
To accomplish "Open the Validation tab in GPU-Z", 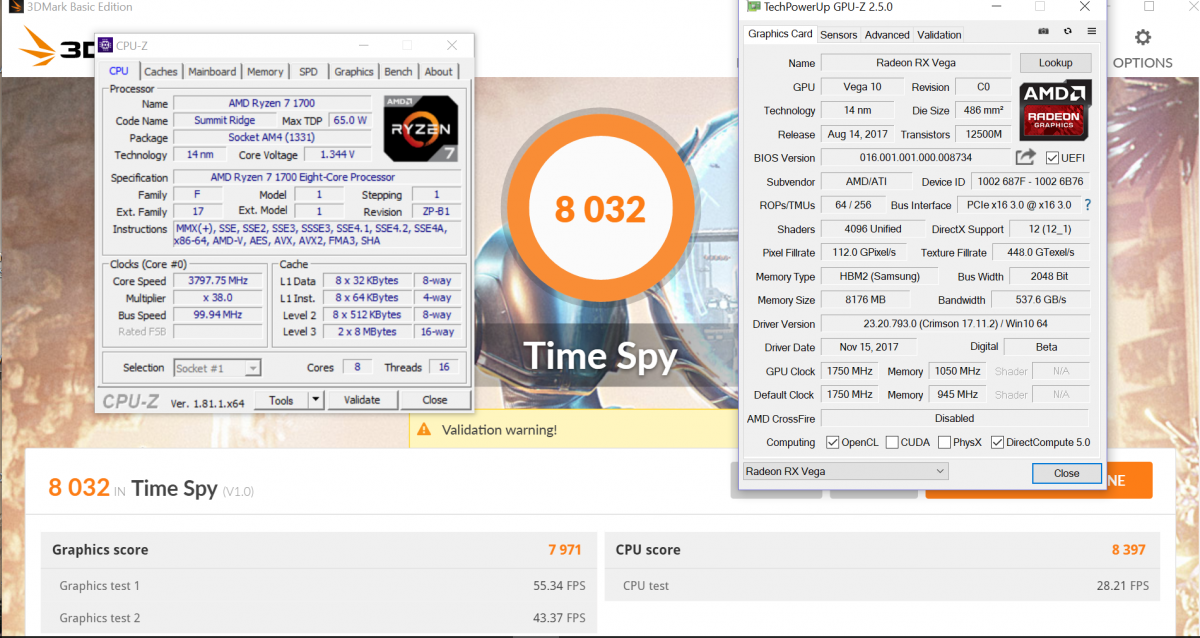I will 939,34.
